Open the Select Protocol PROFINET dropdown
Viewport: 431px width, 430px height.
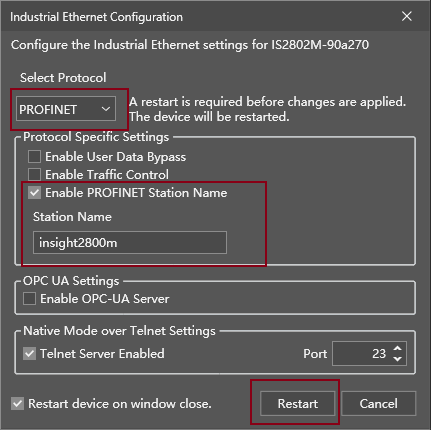click(x=66, y=109)
